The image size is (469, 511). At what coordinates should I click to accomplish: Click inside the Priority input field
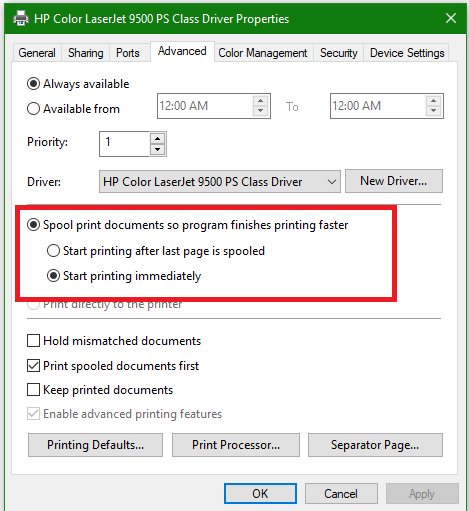pos(124,144)
